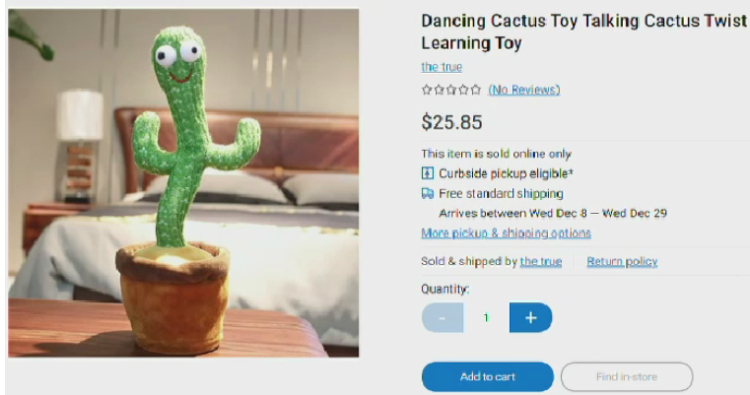The height and width of the screenshot is (395, 750).
Task: Click the Curbside pickup eligible text
Action: (506, 173)
